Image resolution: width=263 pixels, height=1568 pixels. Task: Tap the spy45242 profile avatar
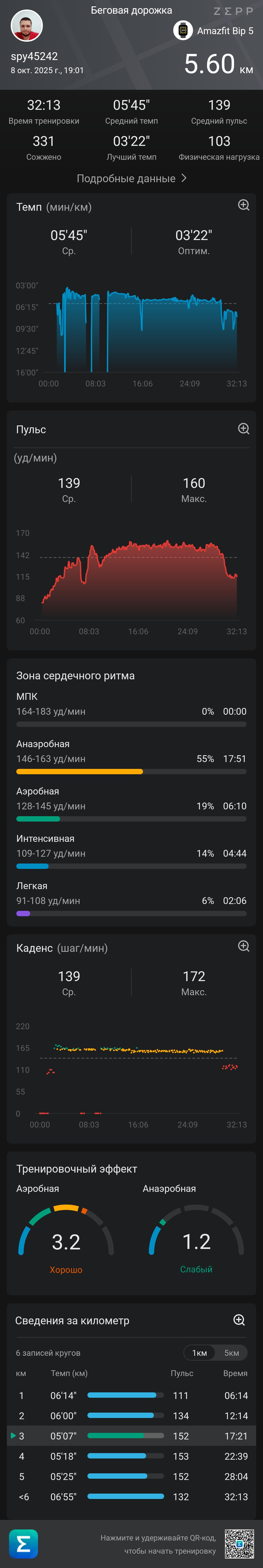point(27,26)
